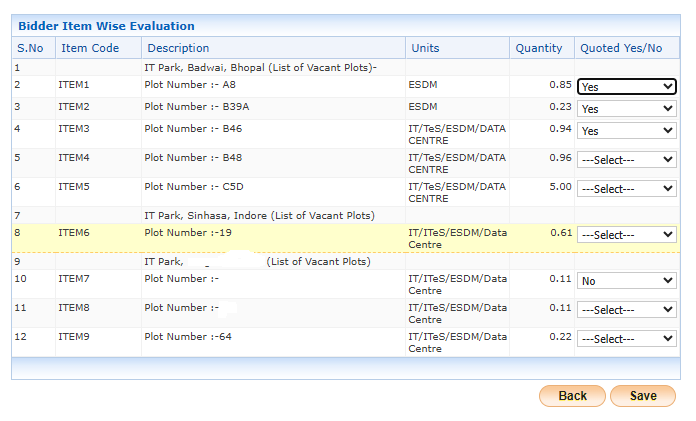Viewport: 696px width, 421px height.
Task: Click 'Plot Number :- B48' description
Action: pos(193,157)
